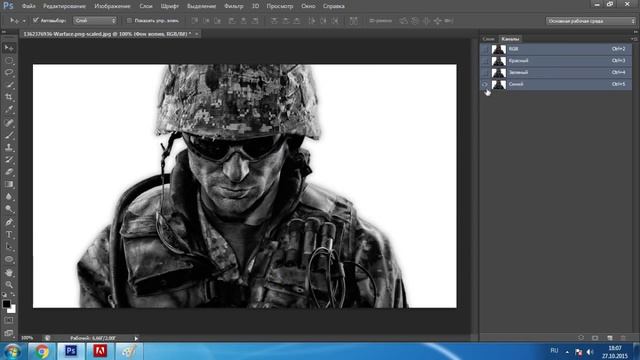Open the Основная рабочая среда workspace dropdown
Screen dimensions: 640x360
pyautogui.click(x=591, y=21)
